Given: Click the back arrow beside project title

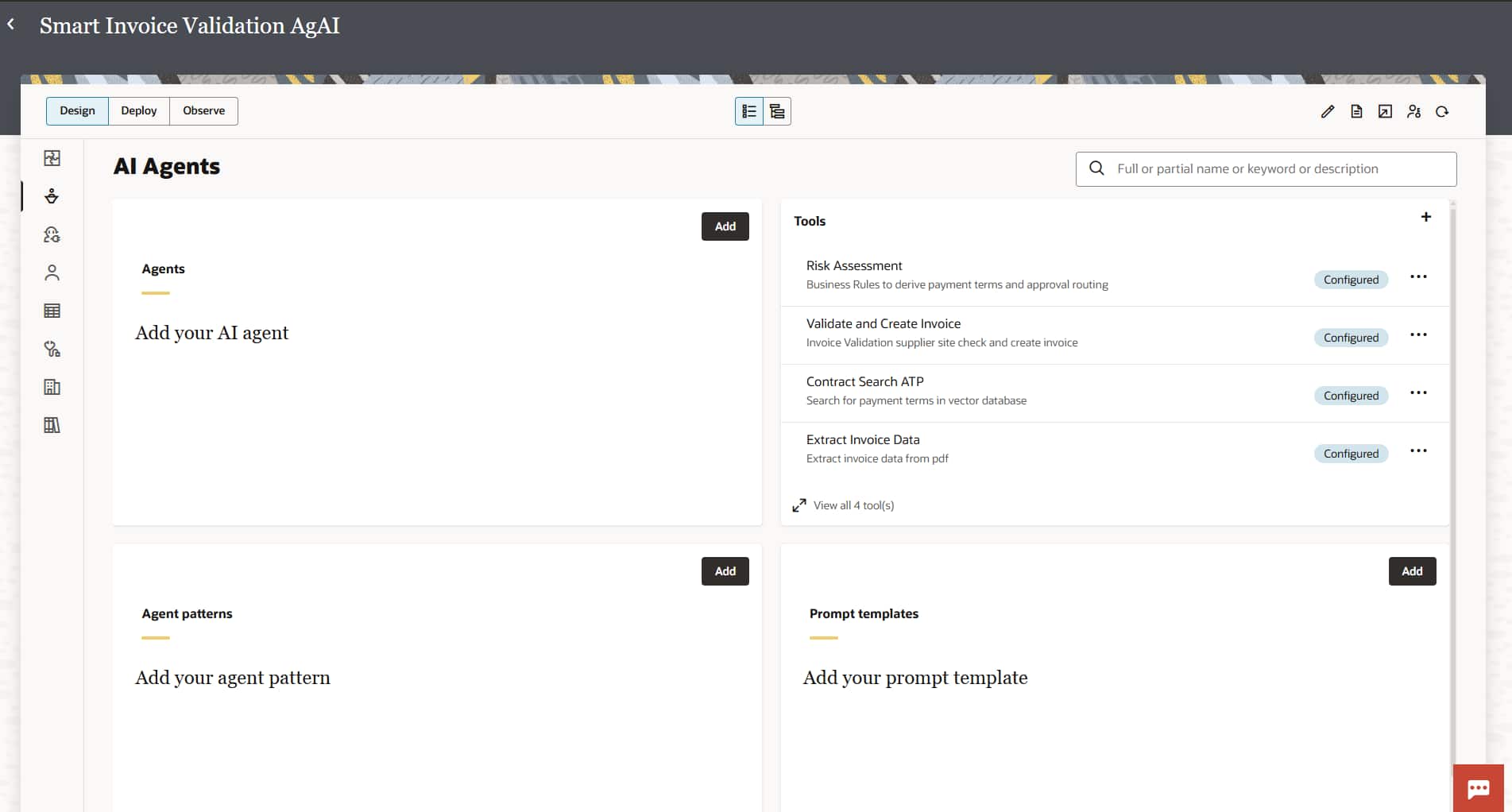Looking at the screenshot, I should point(11,25).
